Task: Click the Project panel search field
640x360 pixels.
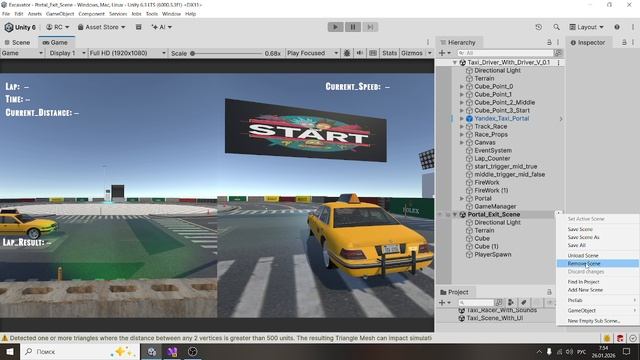Action: click(476, 302)
